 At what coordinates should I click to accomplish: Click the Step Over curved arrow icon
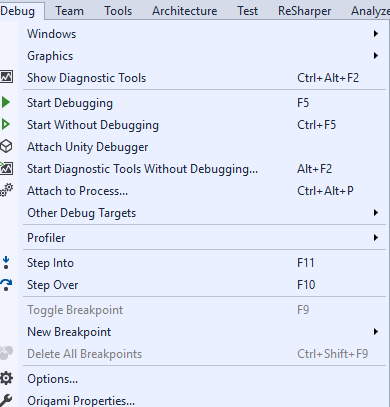click(6, 285)
